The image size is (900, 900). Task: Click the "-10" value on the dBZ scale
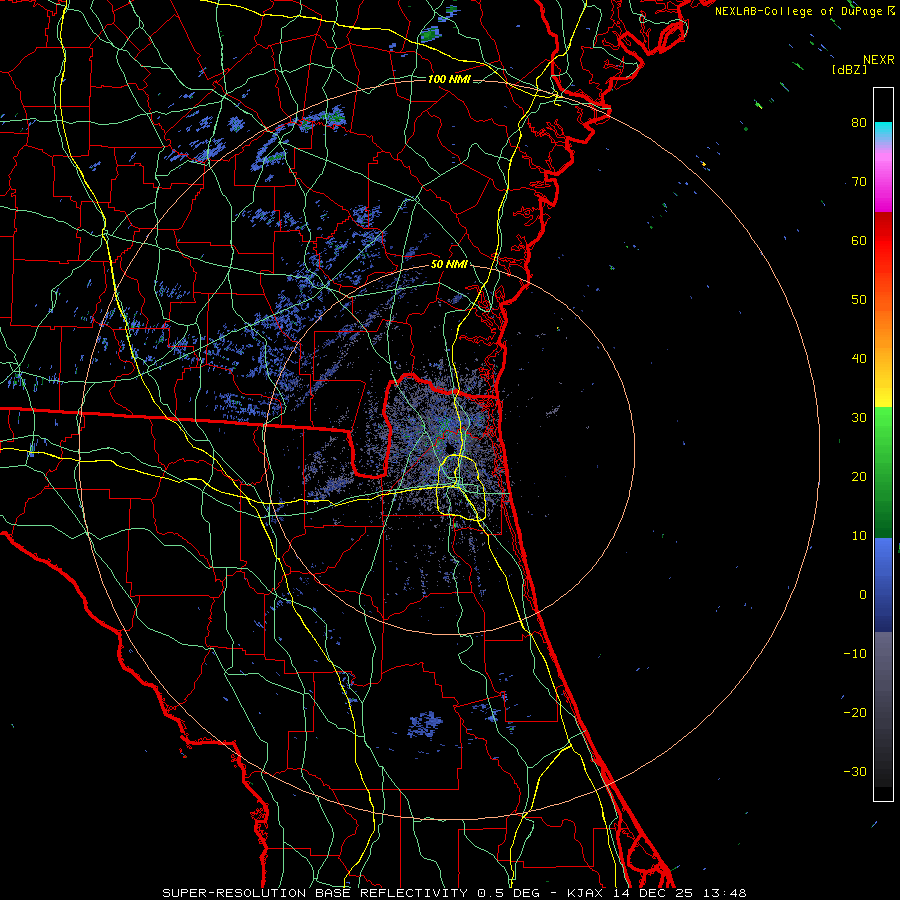(855, 654)
